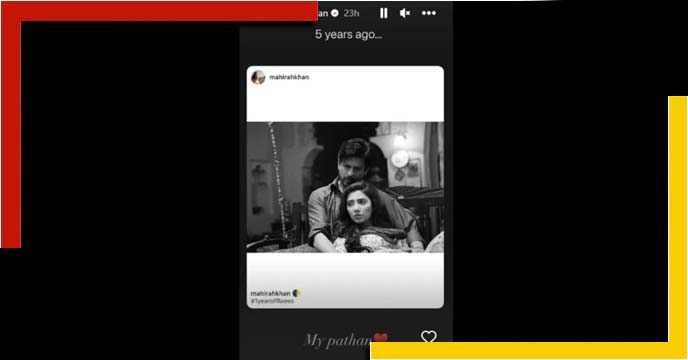Open the mahirahkhan username at the post header
Viewport: 688px width, 360px height.
[x=289, y=77]
